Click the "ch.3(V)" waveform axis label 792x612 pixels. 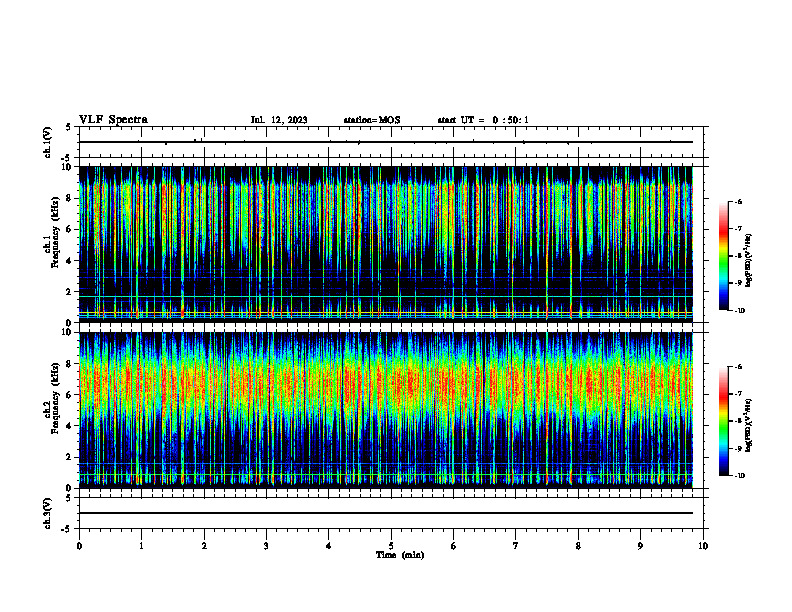[x=48, y=513]
